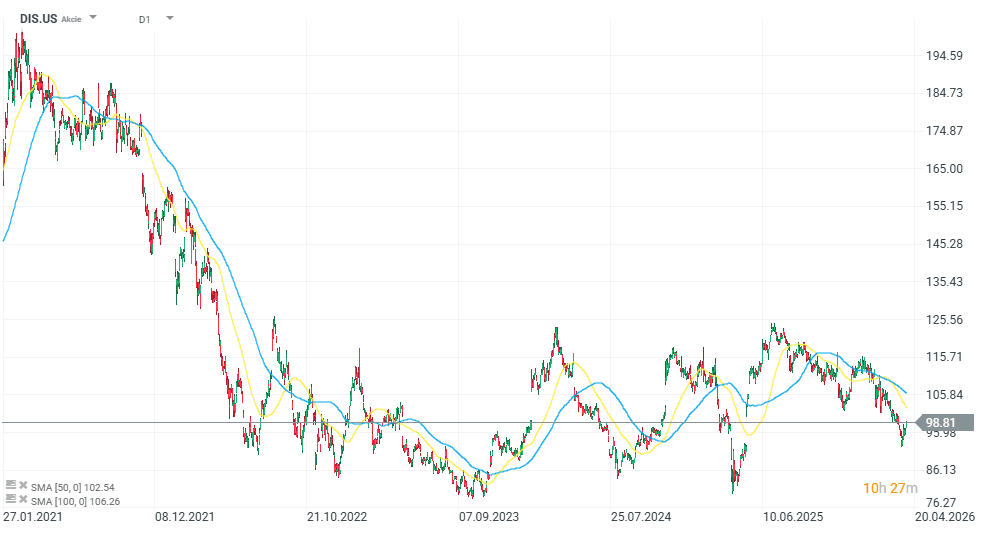
Task: Expand the DIS.US symbol dropdown arrow
Action: [93, 18]
